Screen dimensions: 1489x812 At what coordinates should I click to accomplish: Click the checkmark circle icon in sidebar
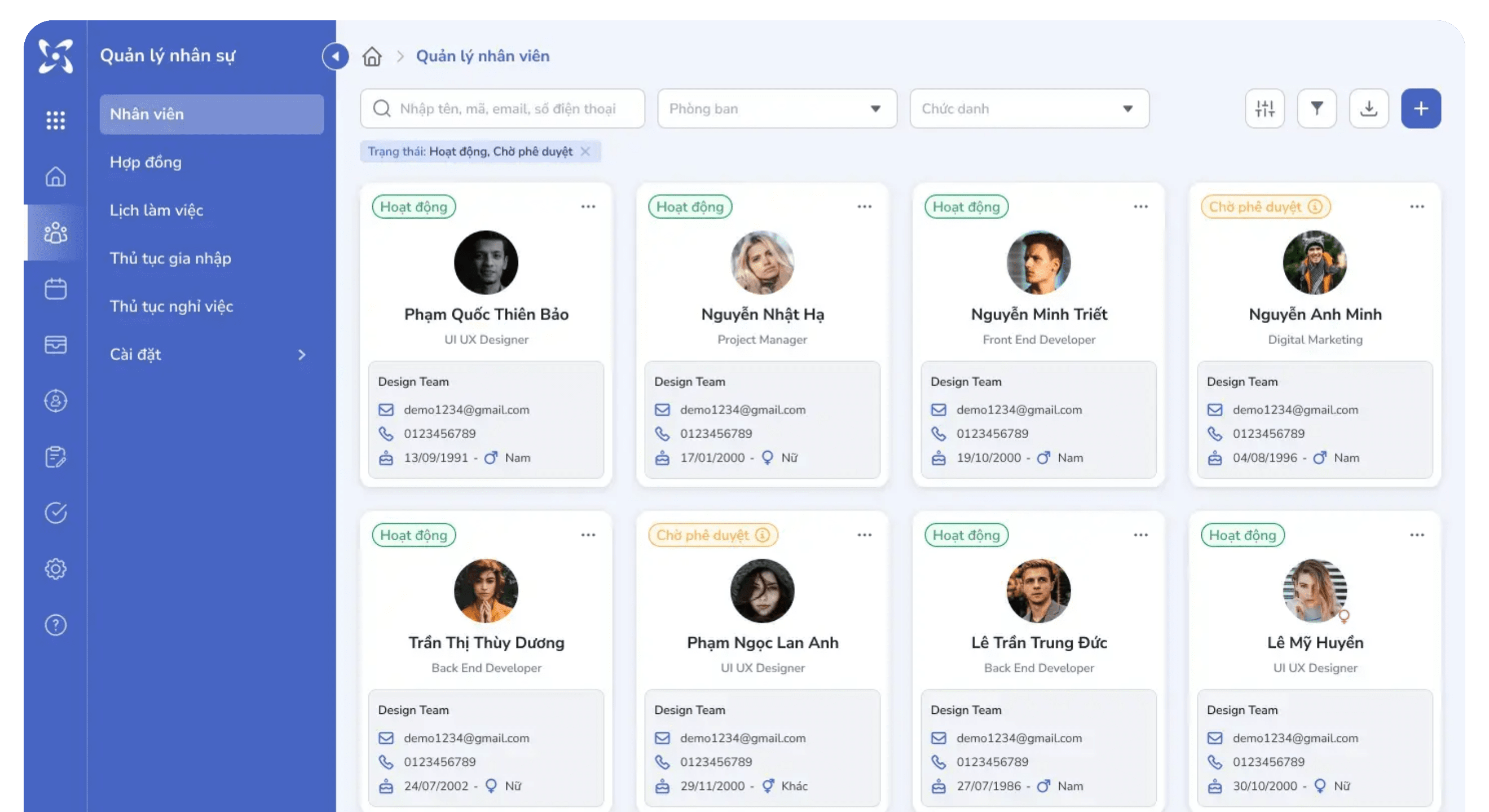tap(55, 513)
